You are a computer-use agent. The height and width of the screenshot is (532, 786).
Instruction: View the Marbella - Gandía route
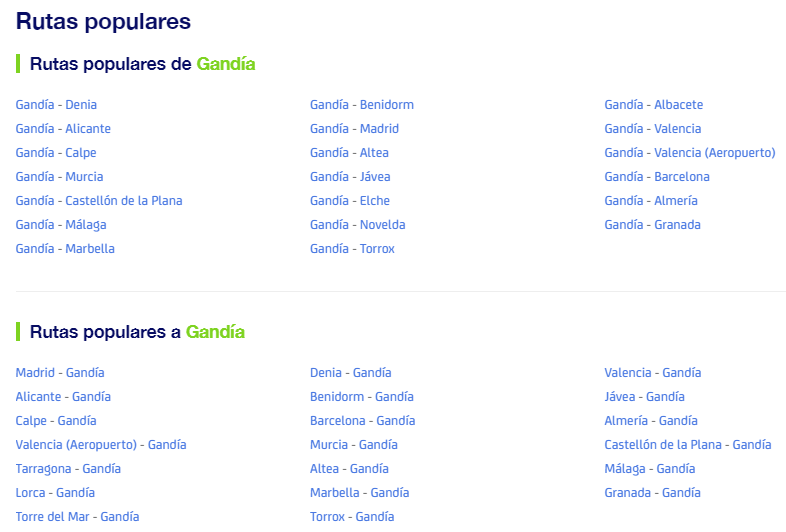(359, 493)
